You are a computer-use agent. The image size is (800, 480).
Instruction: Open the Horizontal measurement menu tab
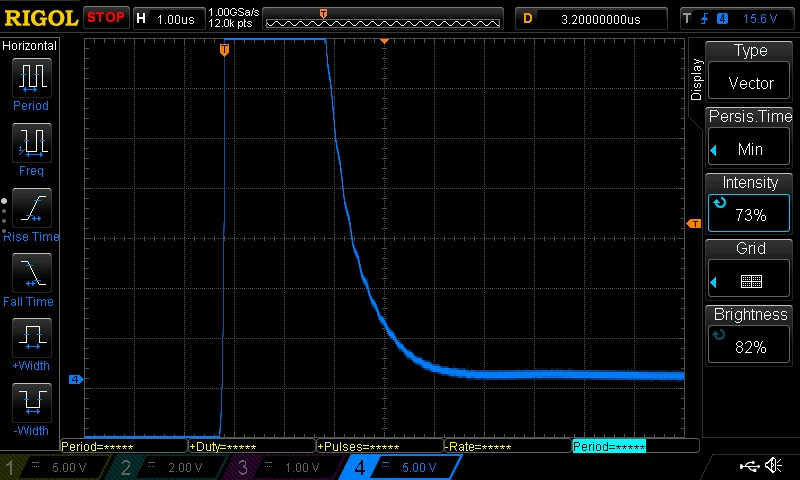pos(30,46)
